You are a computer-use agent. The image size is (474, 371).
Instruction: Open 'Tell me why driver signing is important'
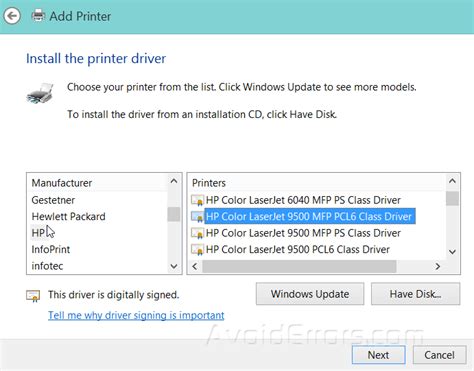click(136, 315)
